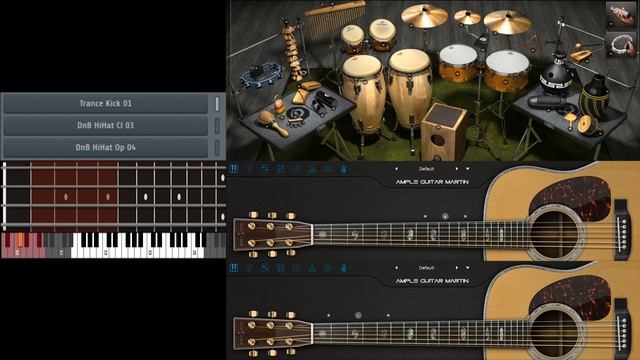Viewport: 640px width, 360px height.
Task: Open triangle-shaped icon in lower guitar toolbar
Action: click(x=312, y=268)
